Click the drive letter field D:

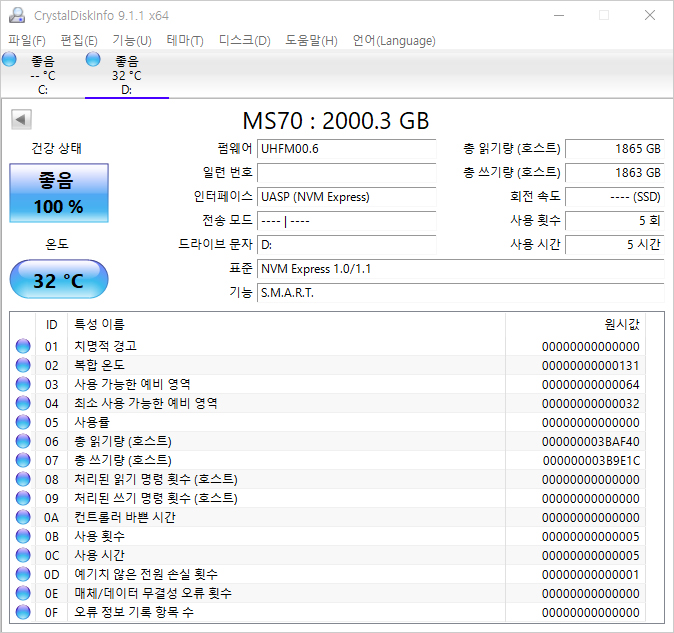pos(346,245)
